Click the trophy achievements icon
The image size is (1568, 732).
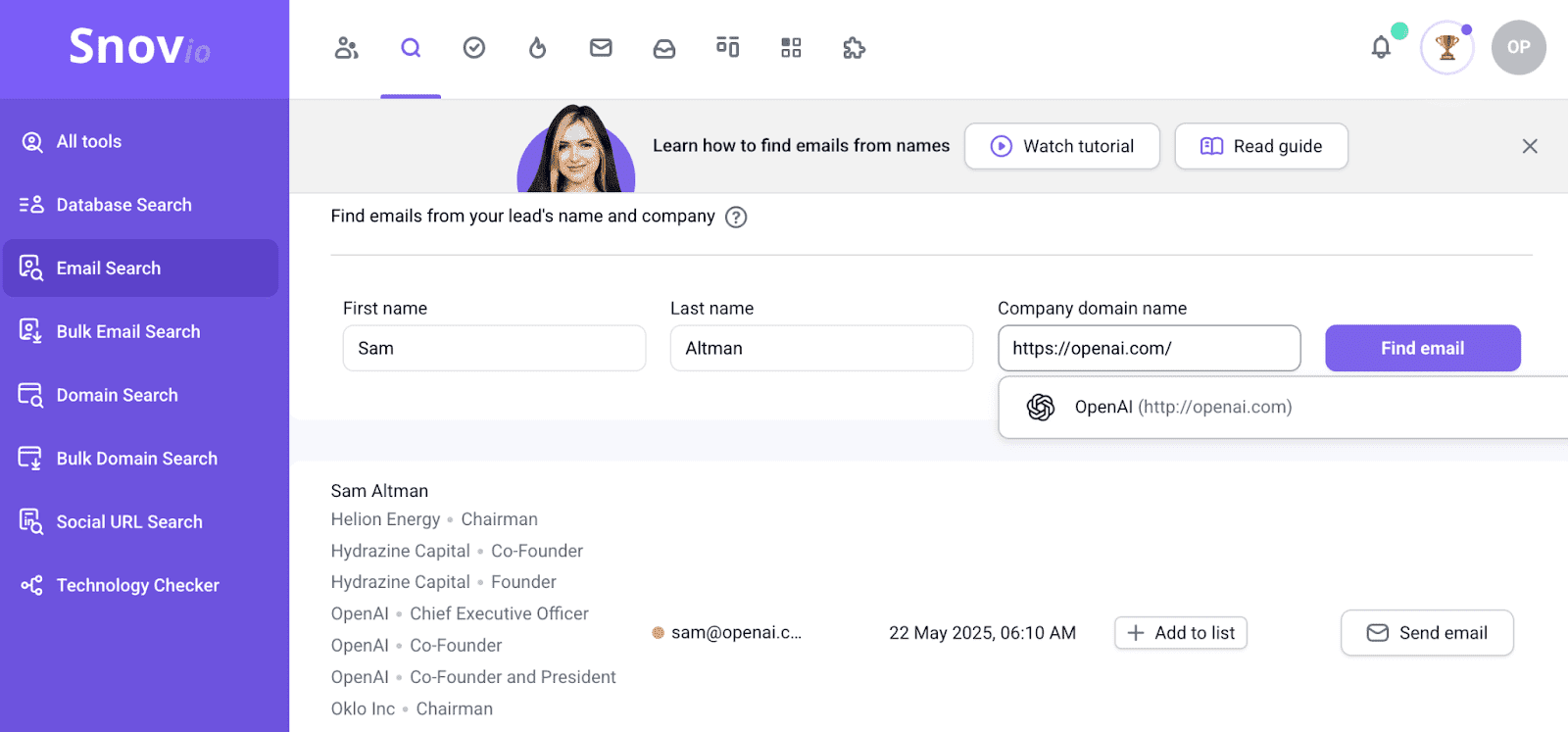click(x=1446, y=47)
